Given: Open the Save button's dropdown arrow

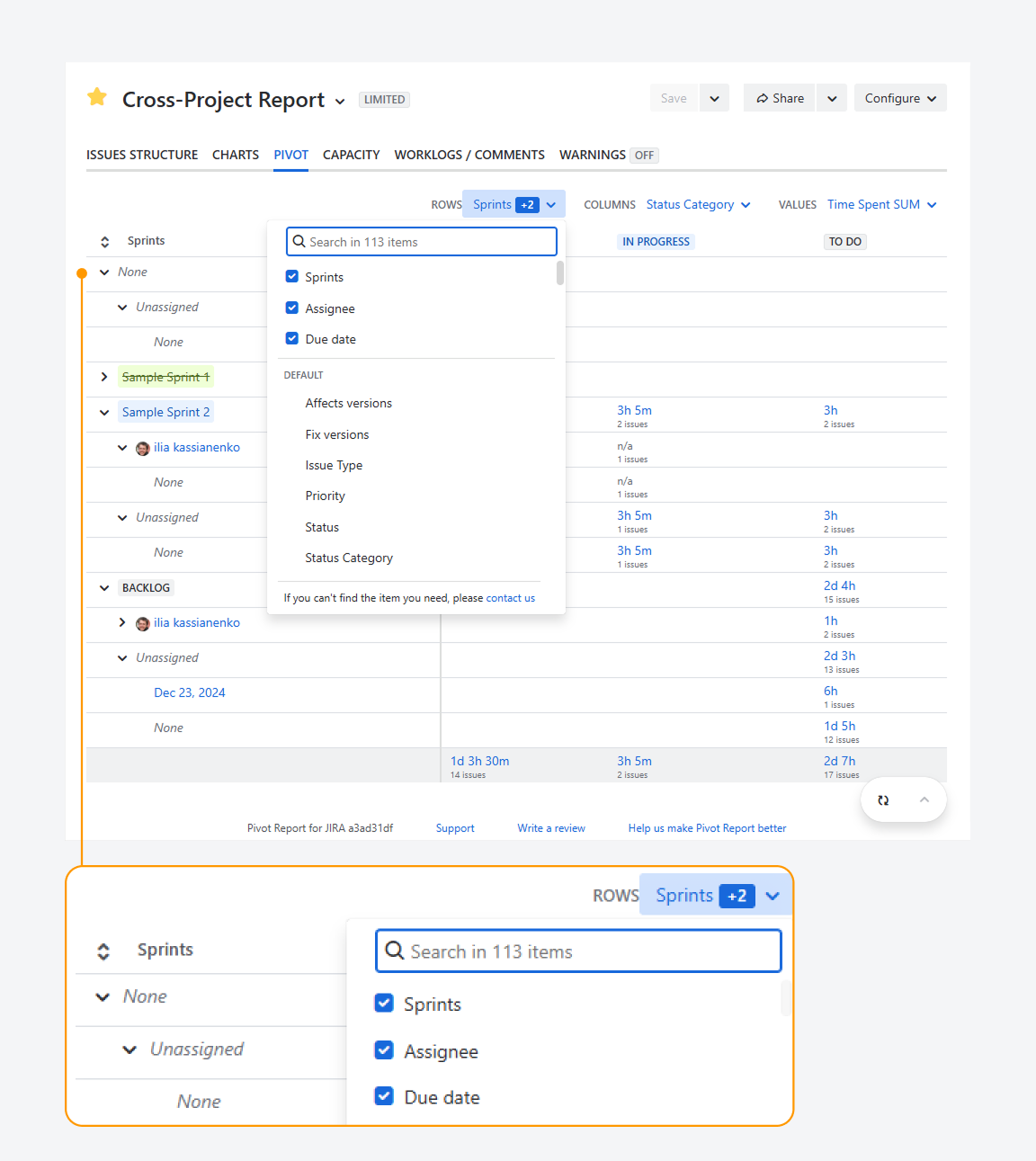Looking at the screenshot, I should (714, 98).
